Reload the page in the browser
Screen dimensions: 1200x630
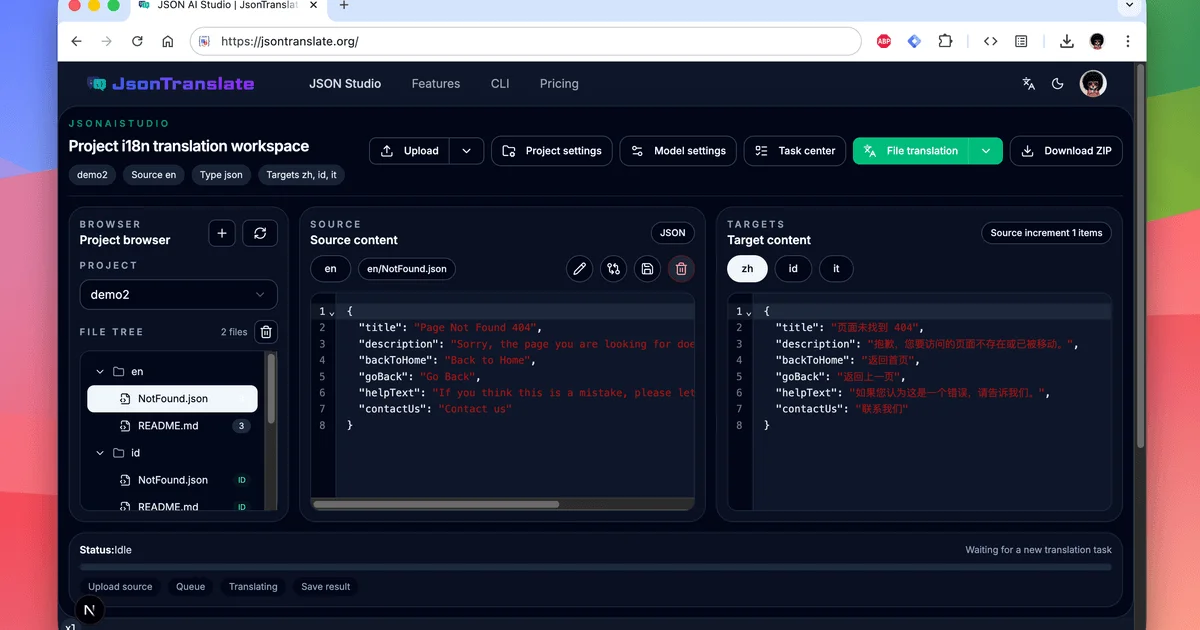(x=137, y=41)
